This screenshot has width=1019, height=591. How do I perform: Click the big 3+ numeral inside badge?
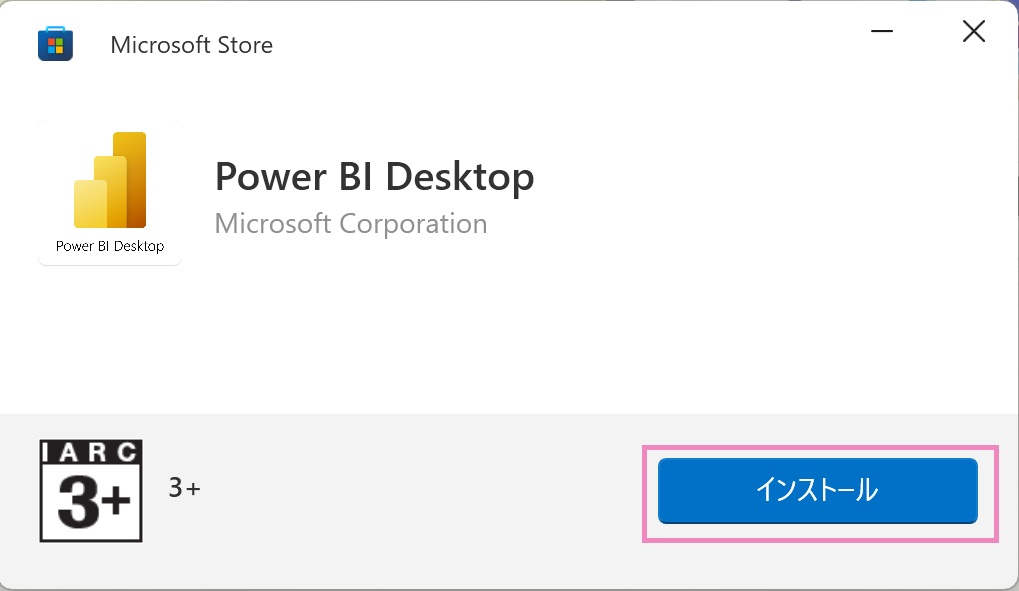click(x=91, y=502)
